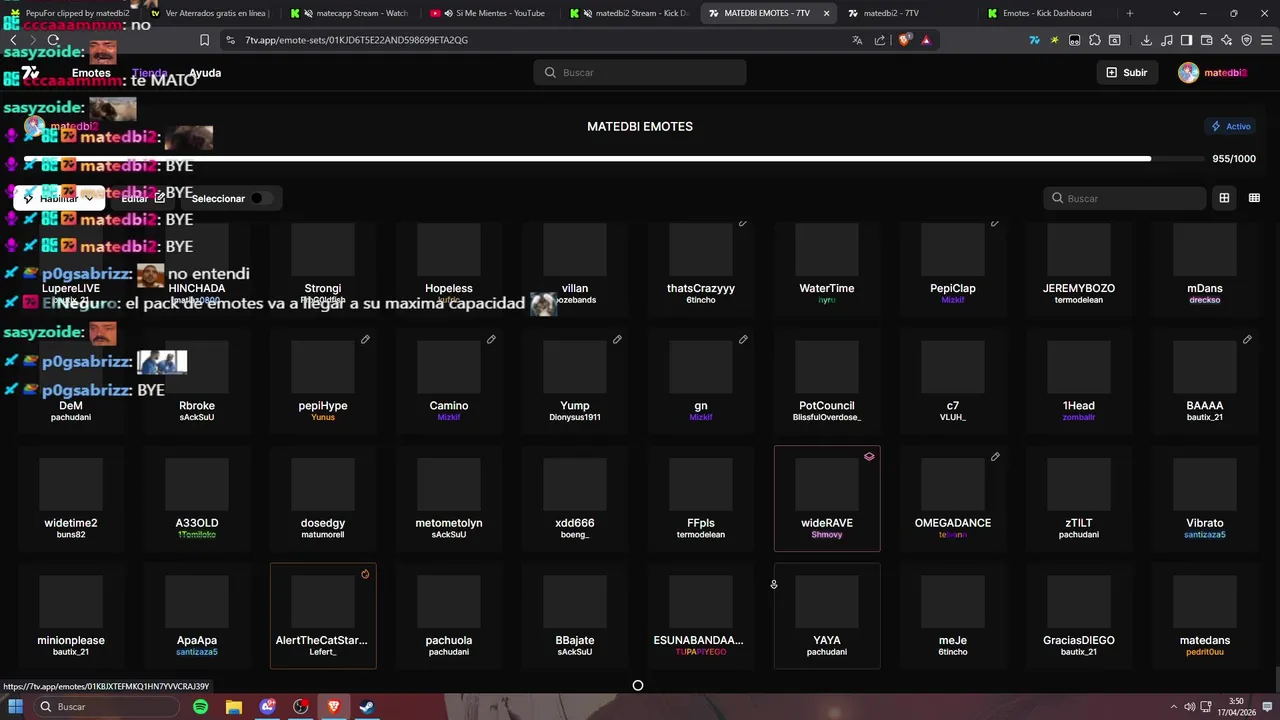Screen dimensions: 1280x720
Task: Open the Leo AI sparkle icon
Action: click(1226, 40)
